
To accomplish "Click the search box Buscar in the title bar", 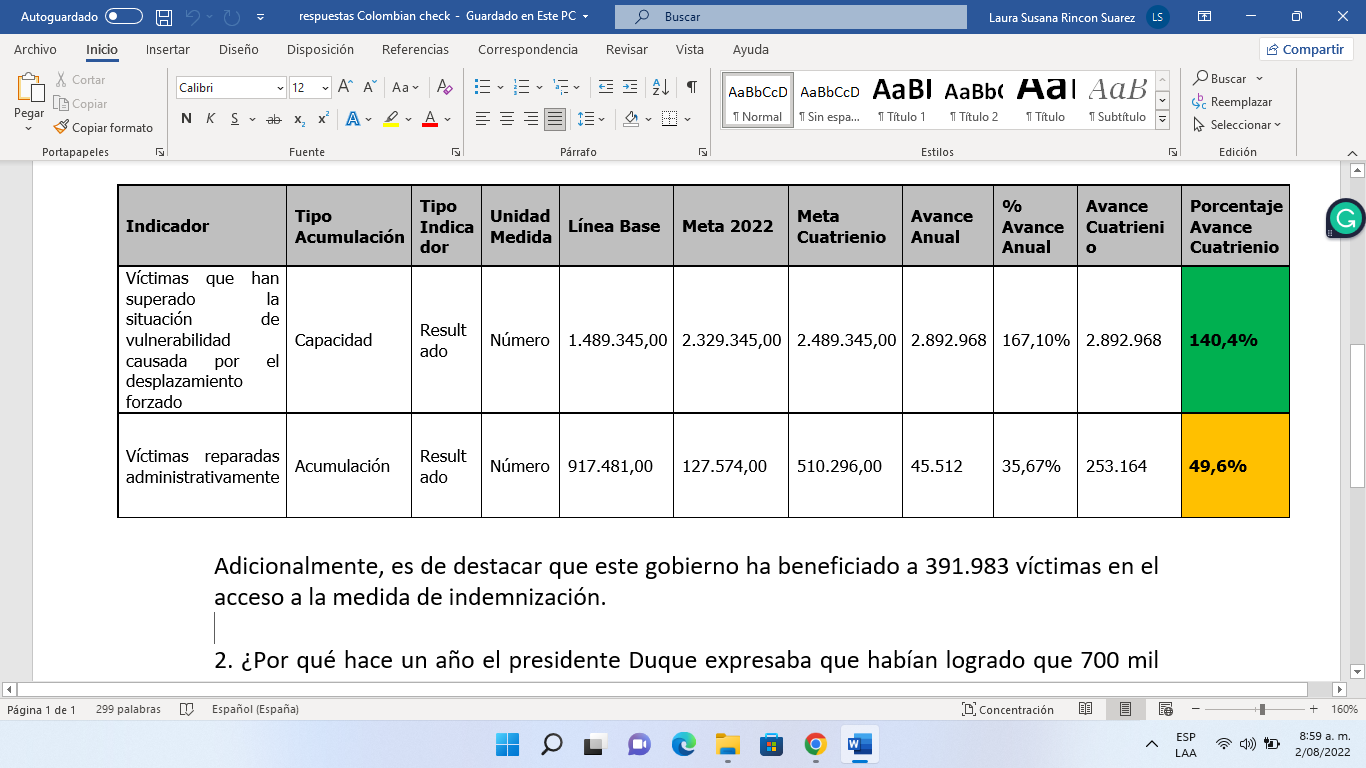I will click(791, 17).
